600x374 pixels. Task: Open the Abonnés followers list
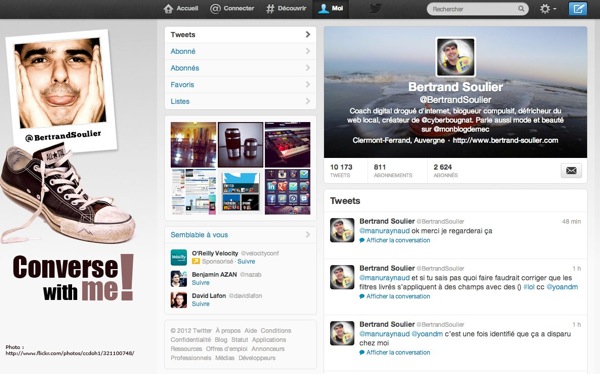pyautogui.click(x=240, y=68)
